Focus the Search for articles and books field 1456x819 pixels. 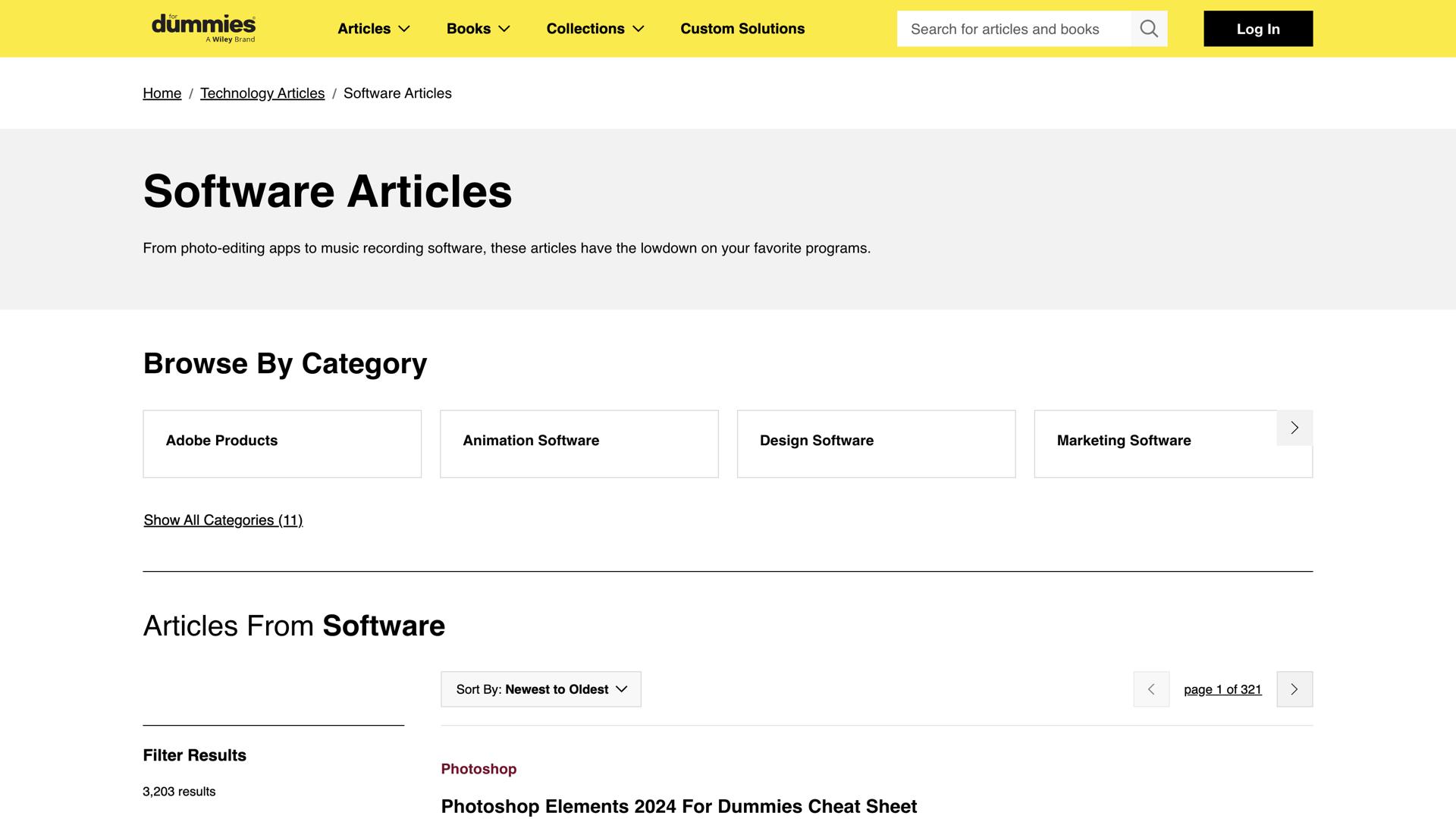(x=1014, y=29)
